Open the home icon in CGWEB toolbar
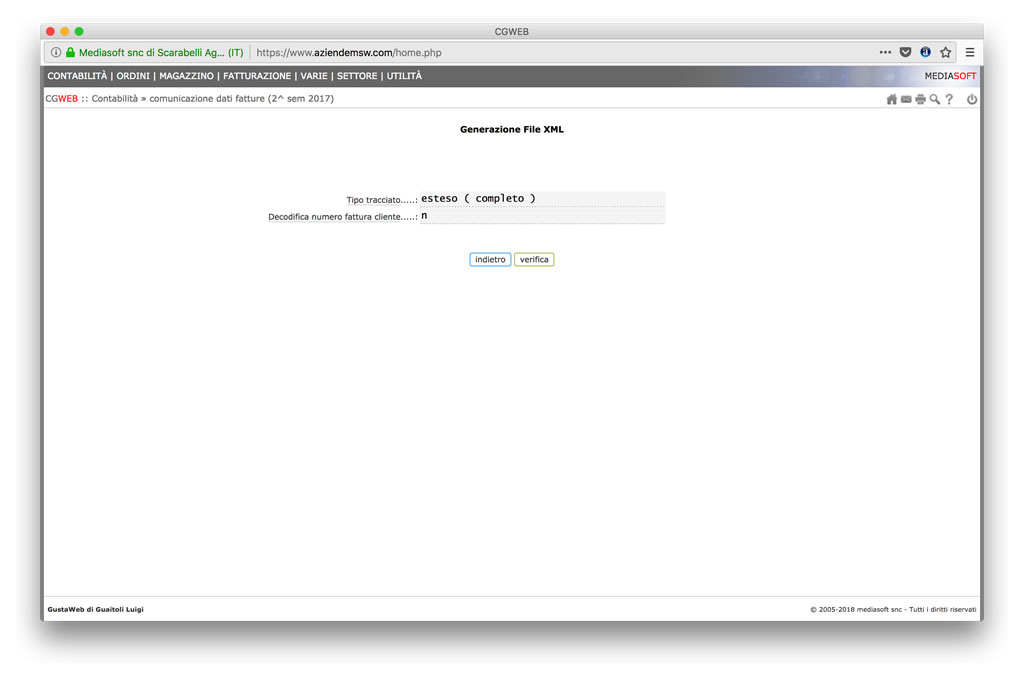 click(891, 99)
